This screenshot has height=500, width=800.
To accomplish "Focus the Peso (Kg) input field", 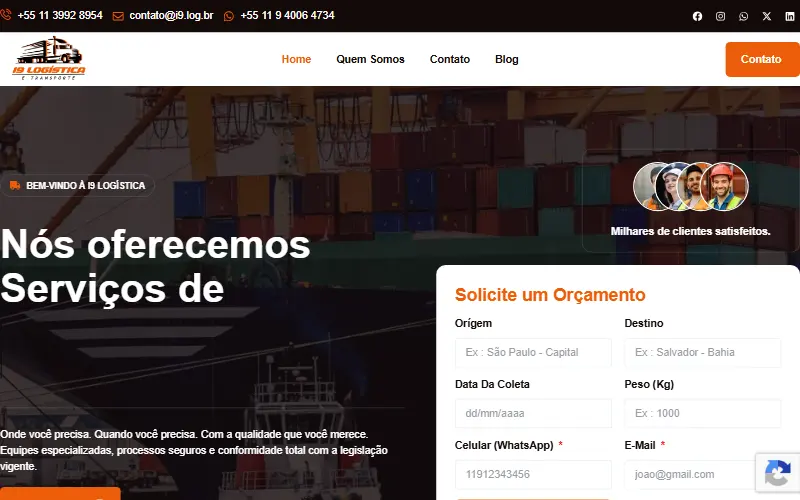I will click(x=702, y=413).
